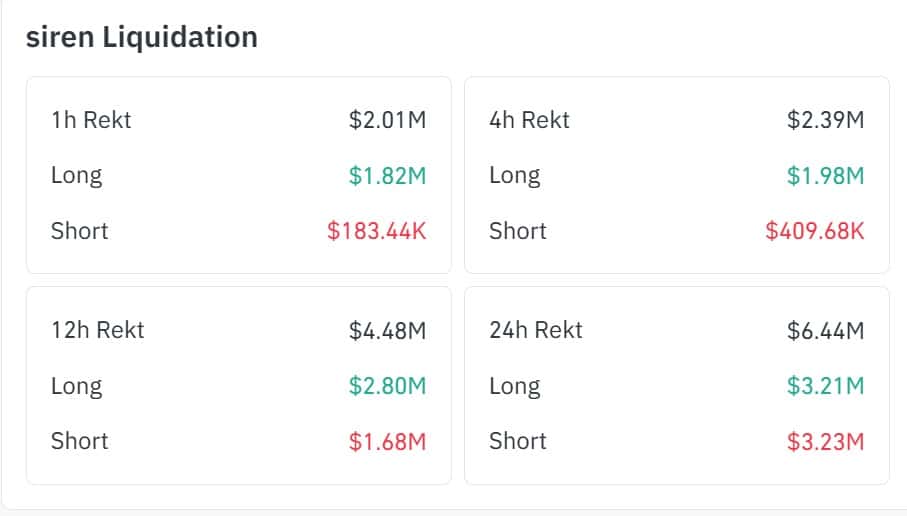Click the Long label in the 1h card

coord(76,176)
